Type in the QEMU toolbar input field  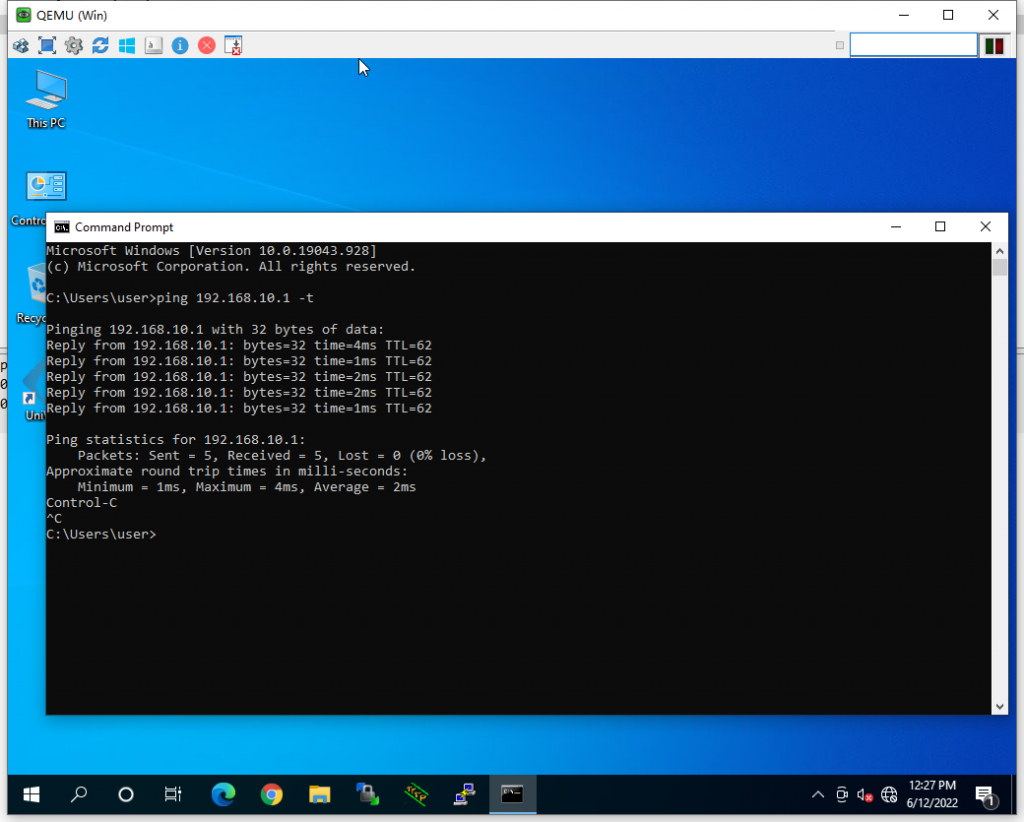point(913,45)
